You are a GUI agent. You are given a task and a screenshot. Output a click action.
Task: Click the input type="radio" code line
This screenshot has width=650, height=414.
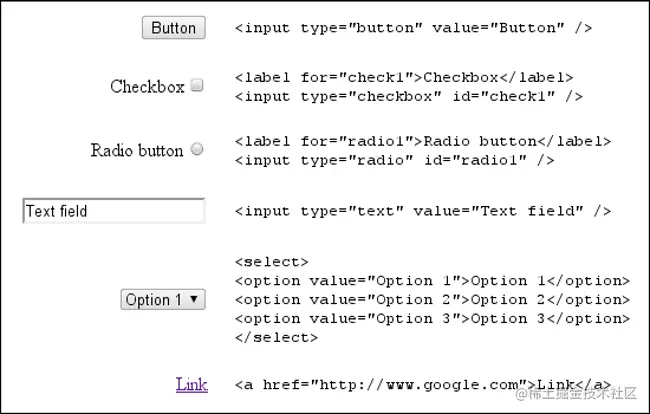(395, 159)
